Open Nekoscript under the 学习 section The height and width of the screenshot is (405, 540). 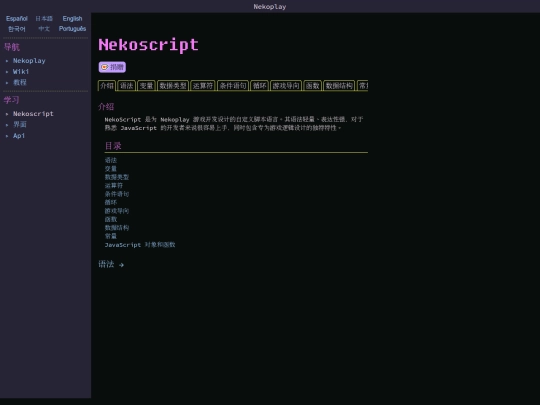33,114
